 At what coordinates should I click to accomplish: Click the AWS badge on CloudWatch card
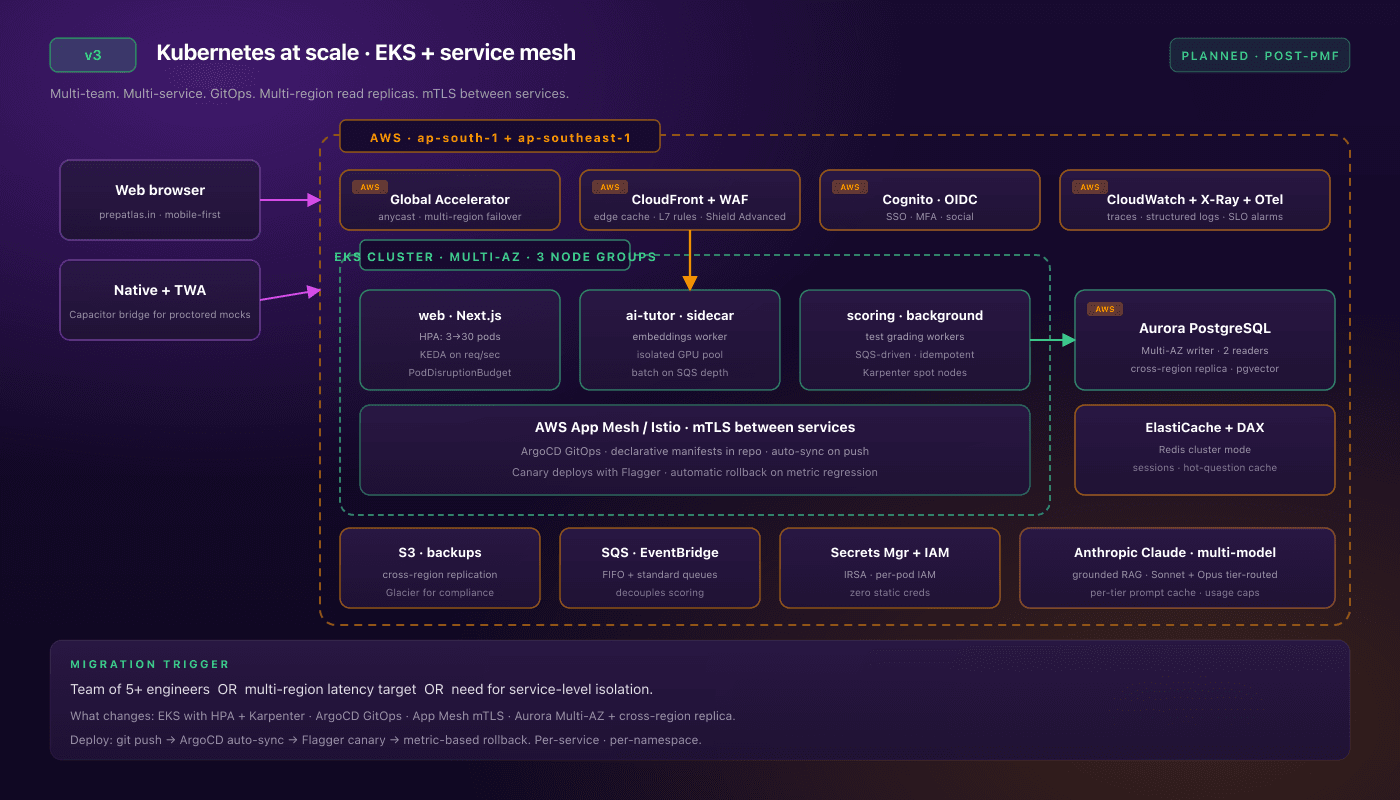click(x=1090, y=187)
